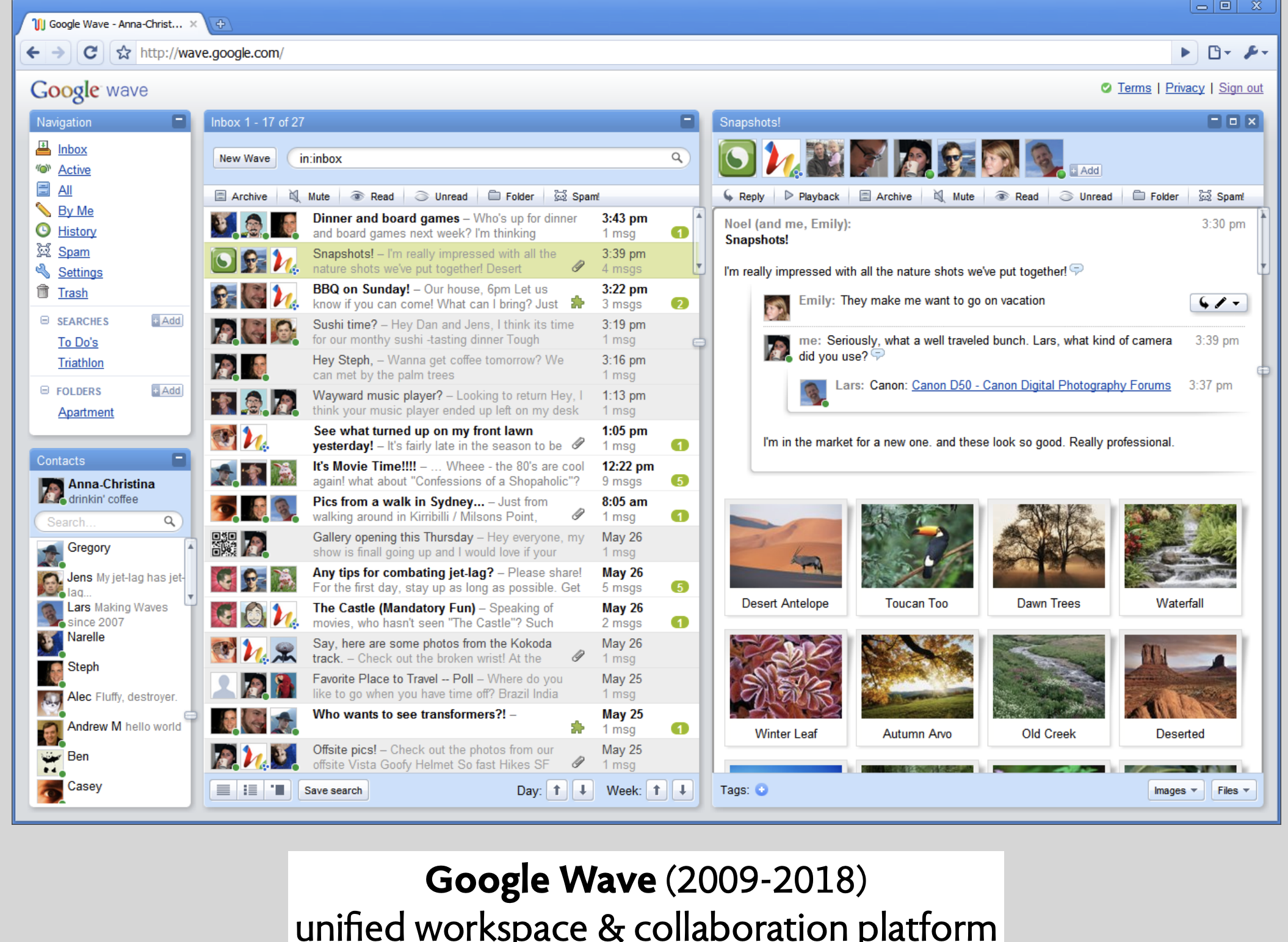
Task: Mark the Snapshots wave as Spam
Action: coord(1221,196)
